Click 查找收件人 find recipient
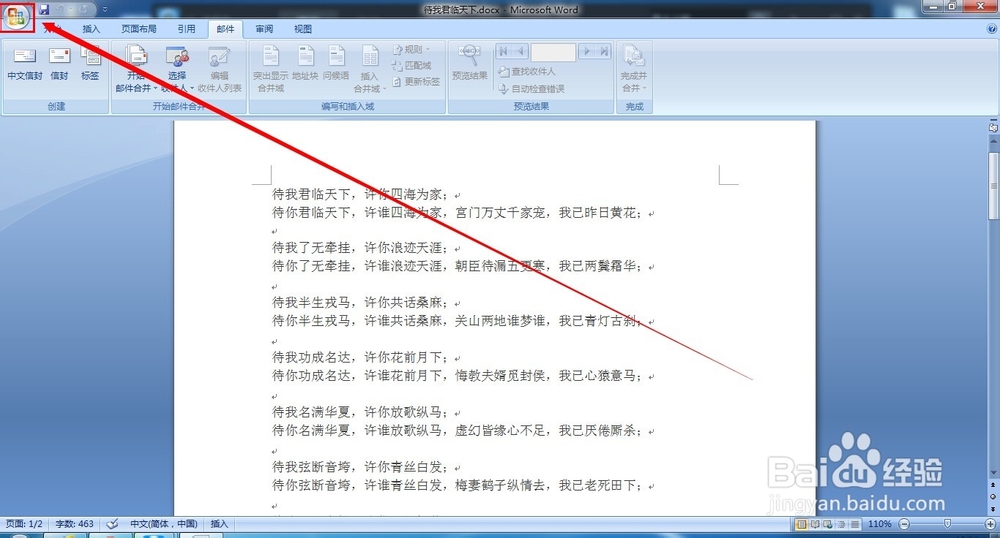Screen dimensions: 1000x538 click(527, 71)
